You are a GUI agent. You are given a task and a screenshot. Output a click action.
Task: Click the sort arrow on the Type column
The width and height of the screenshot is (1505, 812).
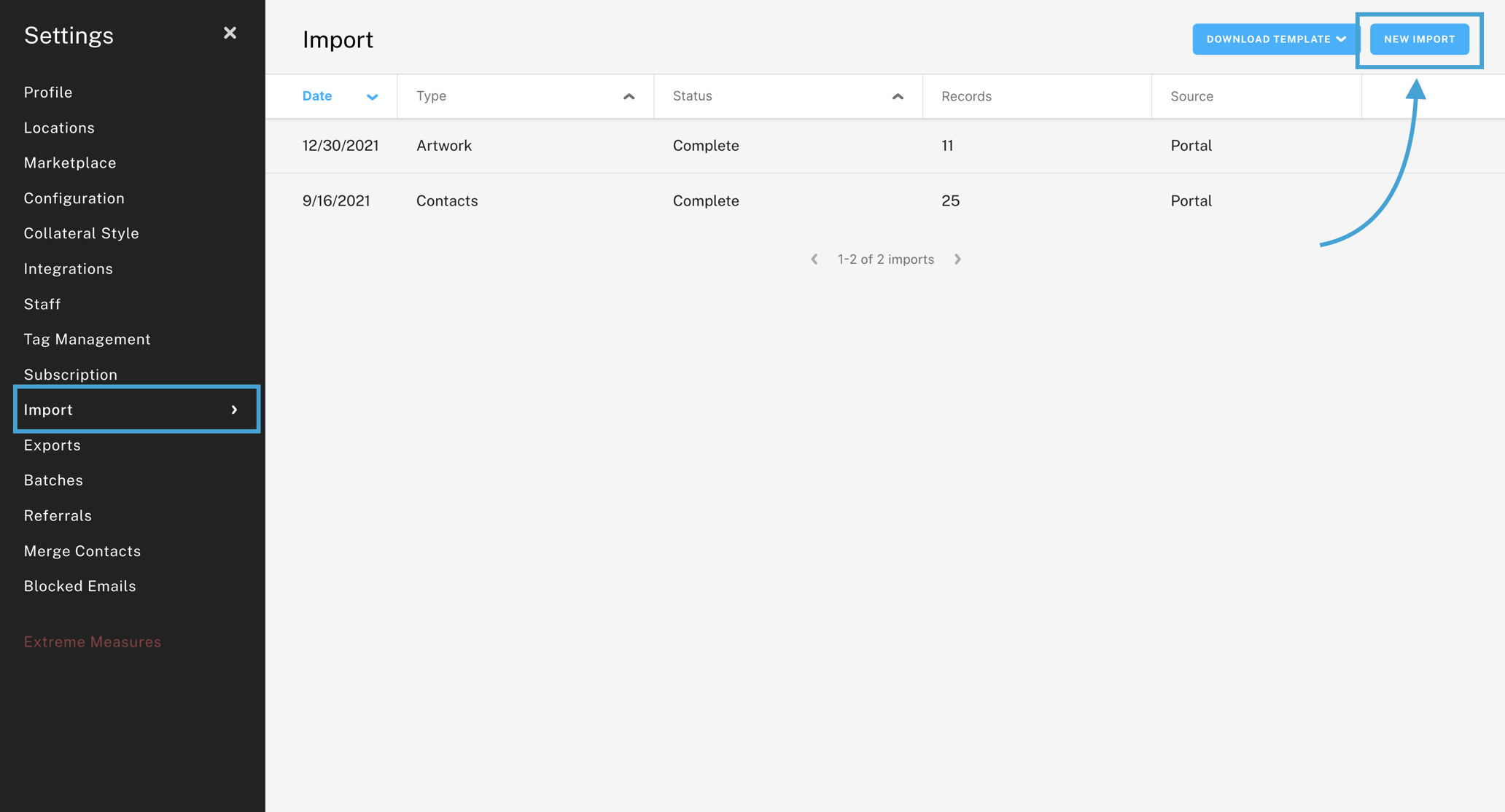click(x=628, y=95)
